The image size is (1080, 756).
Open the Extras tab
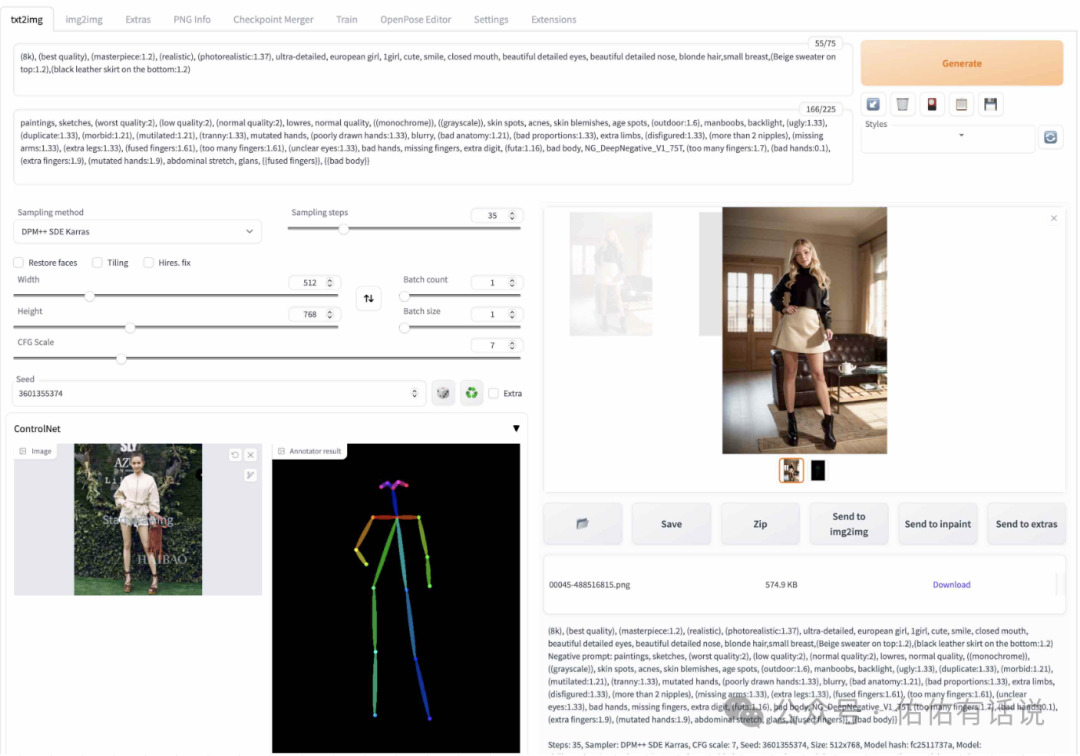click(138, 19)
